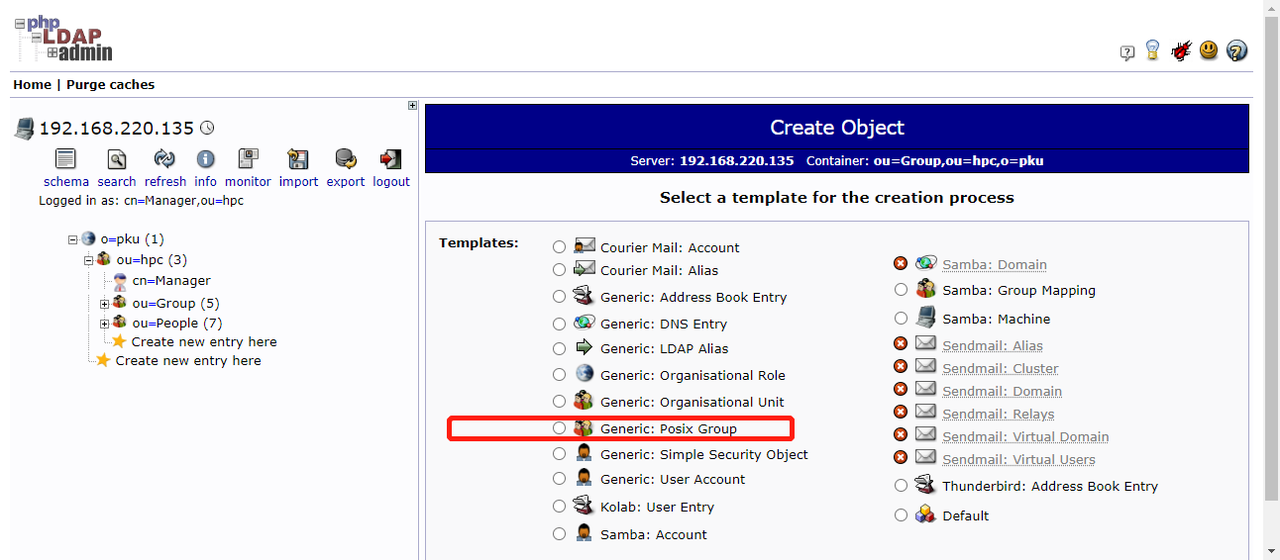Expand the ou=People tree node
Viewport: 1280px width, 560px height.
click(x=105, y=323)
